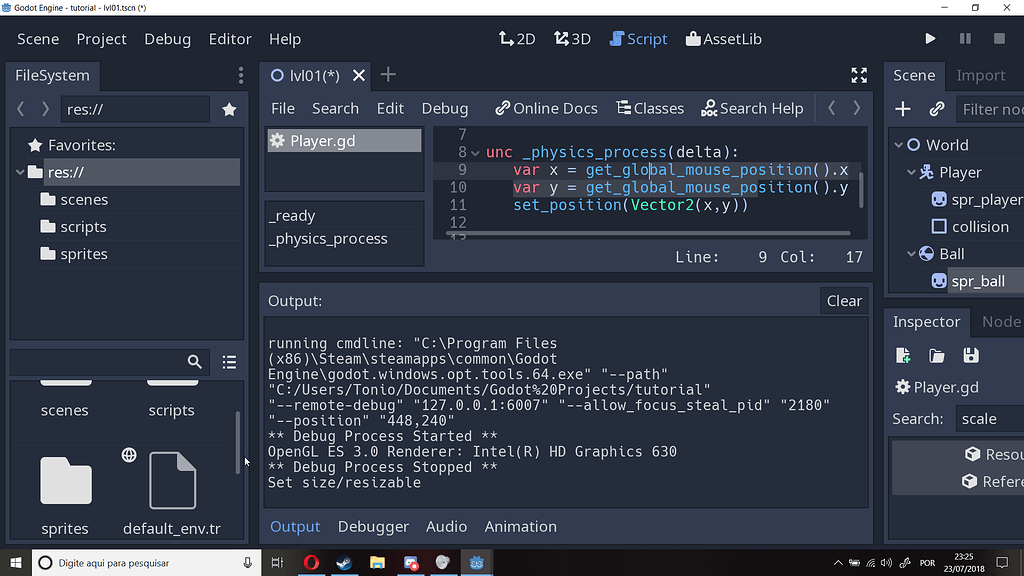The image size is (1024, 576).
Task: Switch to the 3D workspace
Action: (x=572, y=39)
